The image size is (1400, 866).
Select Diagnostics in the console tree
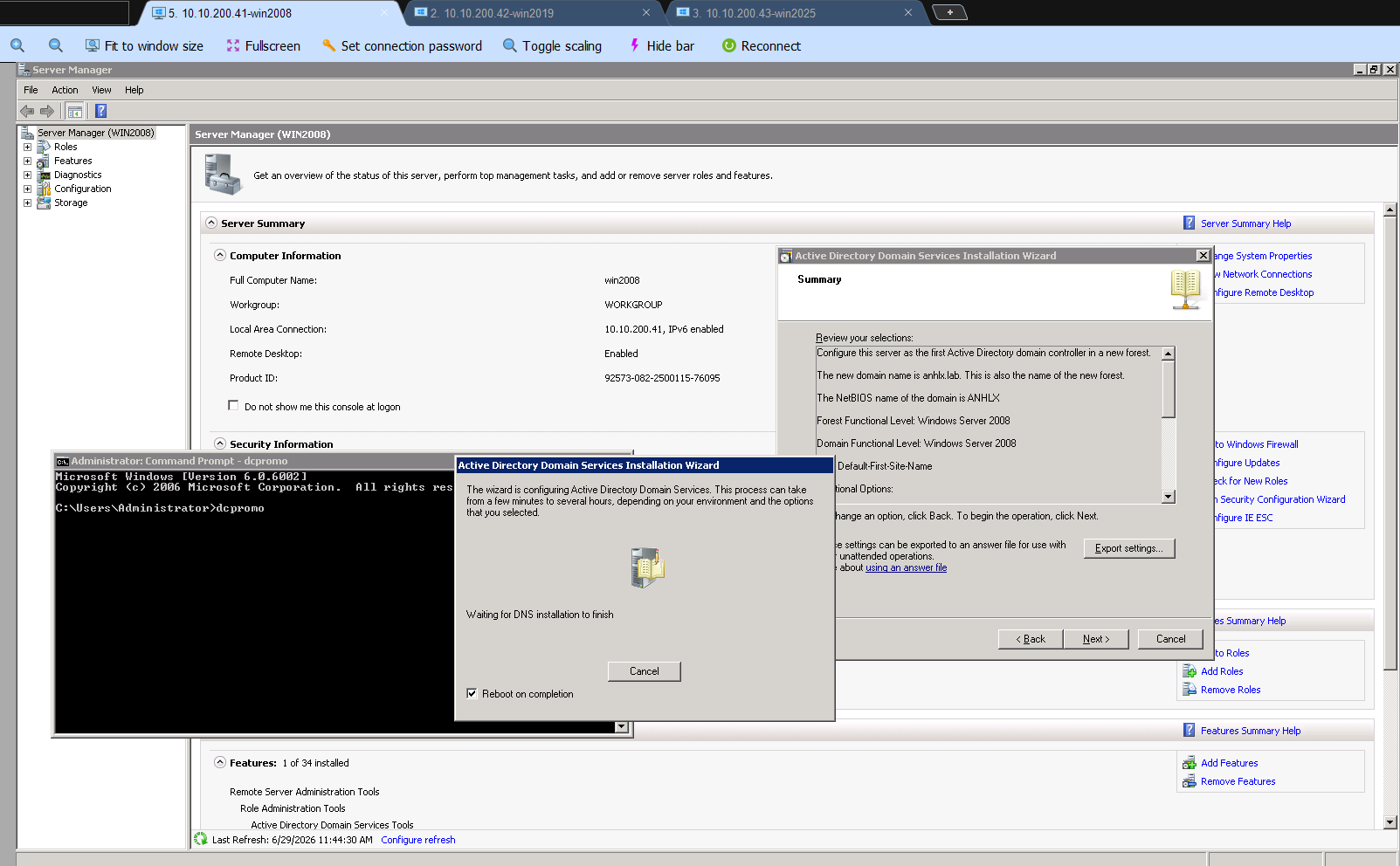click(x=78, y=175)
